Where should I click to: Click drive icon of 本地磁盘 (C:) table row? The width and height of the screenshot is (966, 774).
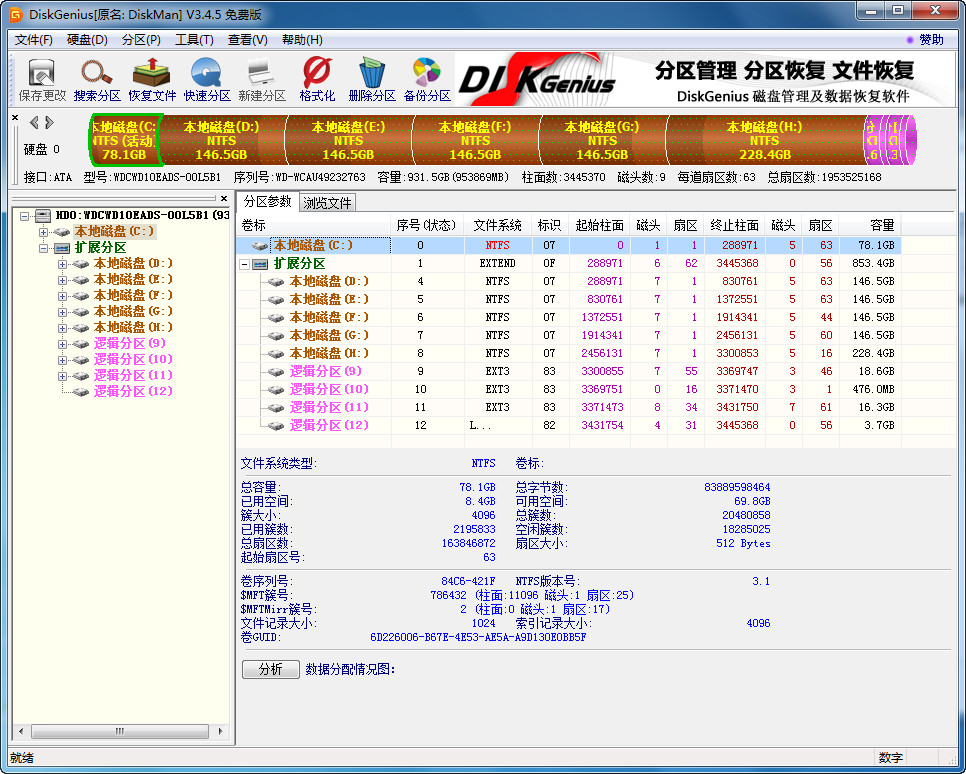pos(259,245)
